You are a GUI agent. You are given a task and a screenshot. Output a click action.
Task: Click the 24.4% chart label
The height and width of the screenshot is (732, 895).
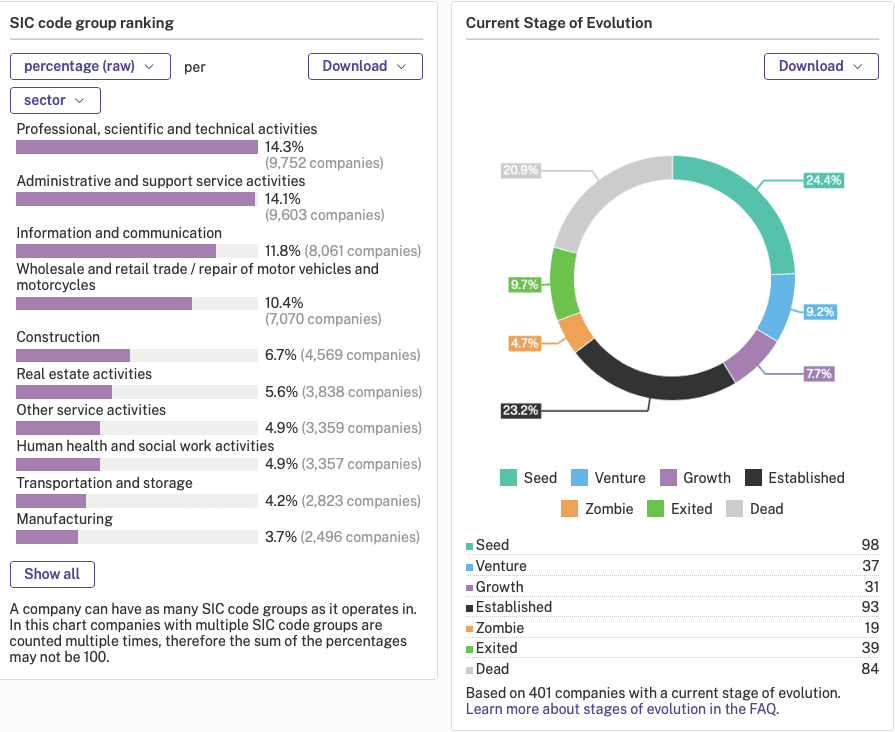click(x=823, y=180)
